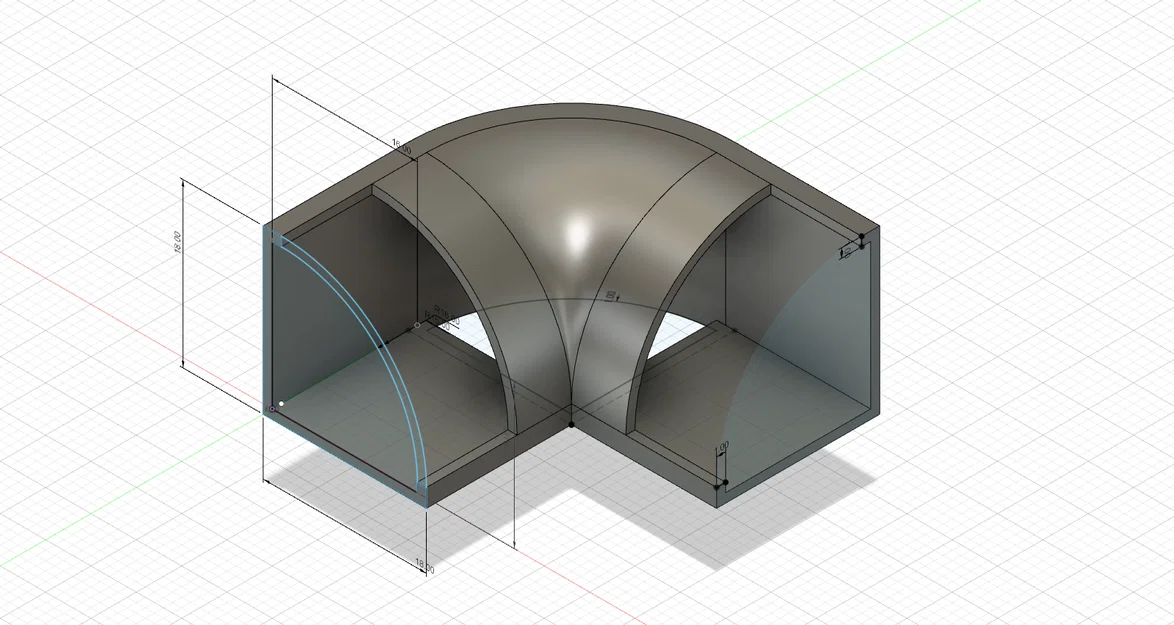Select the vertical 18.00 dimension on the left
Viewport: 1174px width, 625px height.
tap(177, 243)
